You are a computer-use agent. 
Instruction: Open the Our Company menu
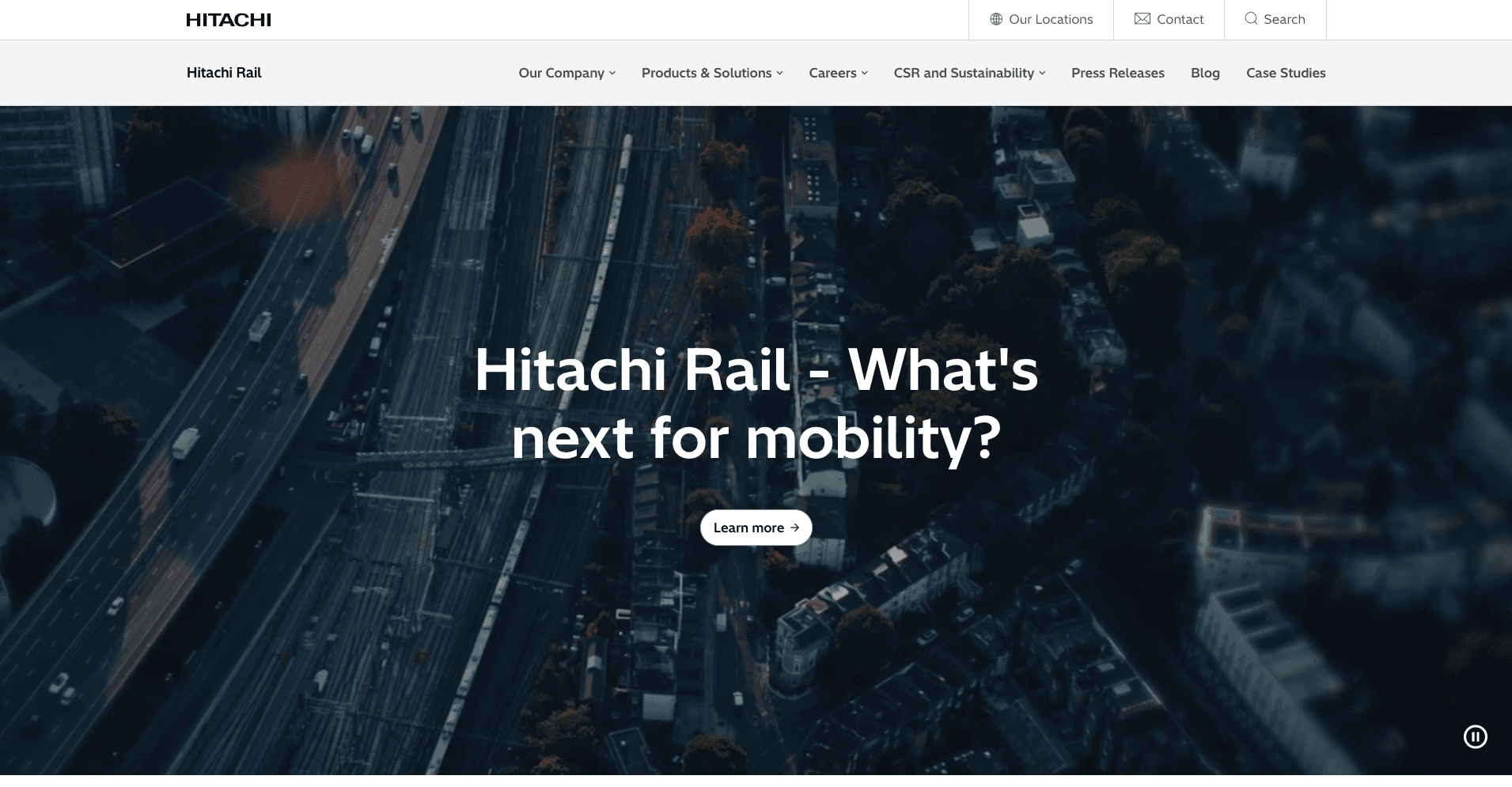pyautogui.click(x=561, y=73)
